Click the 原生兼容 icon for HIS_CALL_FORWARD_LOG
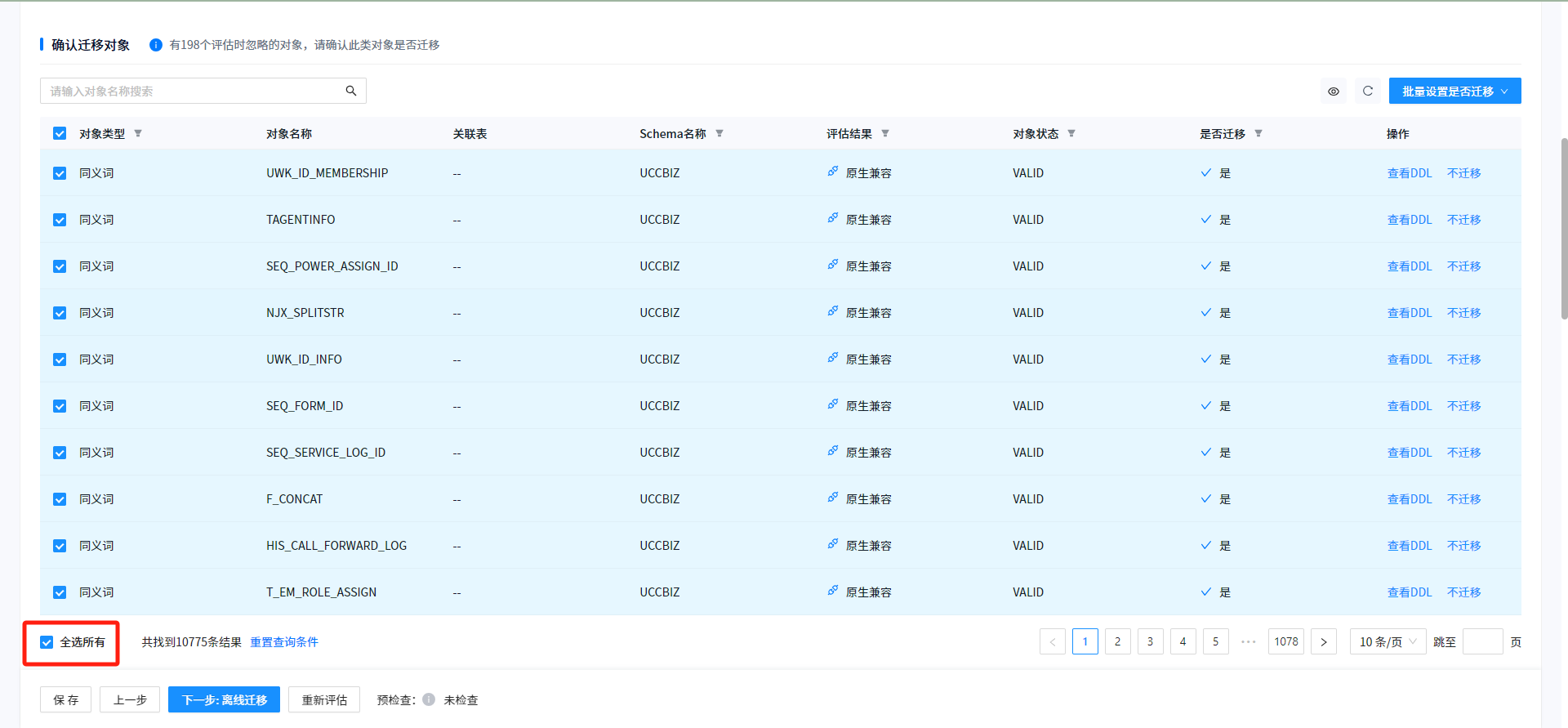This screenshot has width=1568, height=728. click(x=833, y=544)
